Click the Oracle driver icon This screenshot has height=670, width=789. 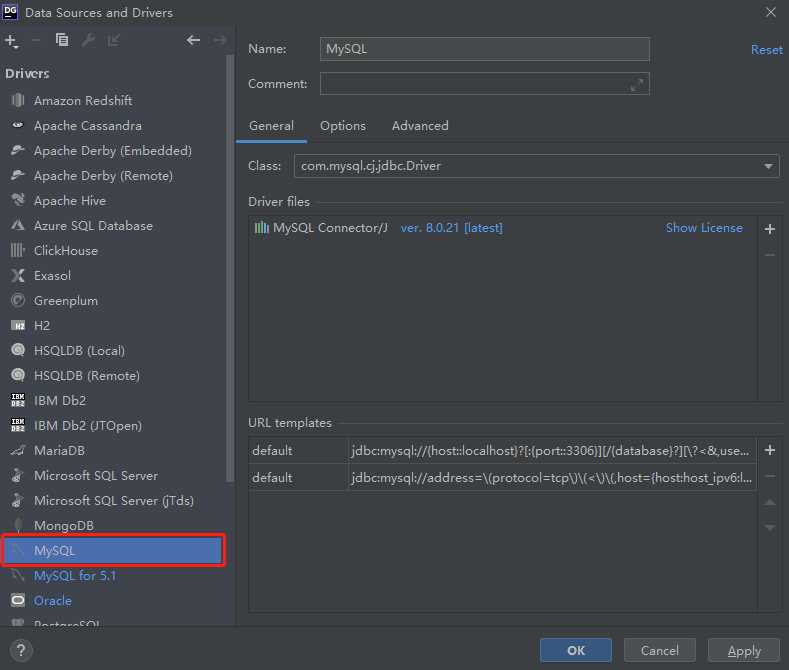(18, 601)
